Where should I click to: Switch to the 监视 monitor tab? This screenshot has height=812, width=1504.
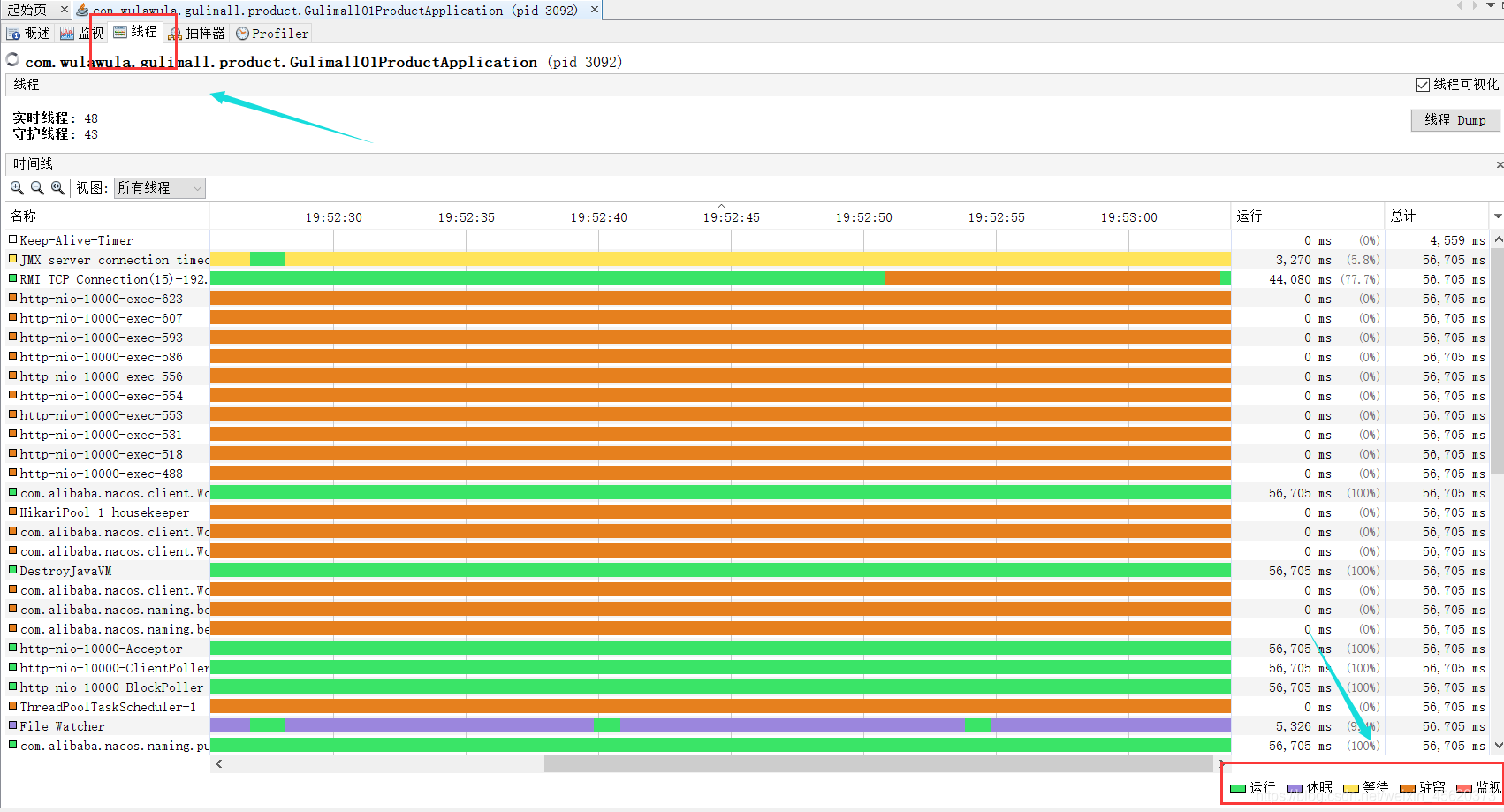pos(82,33)
